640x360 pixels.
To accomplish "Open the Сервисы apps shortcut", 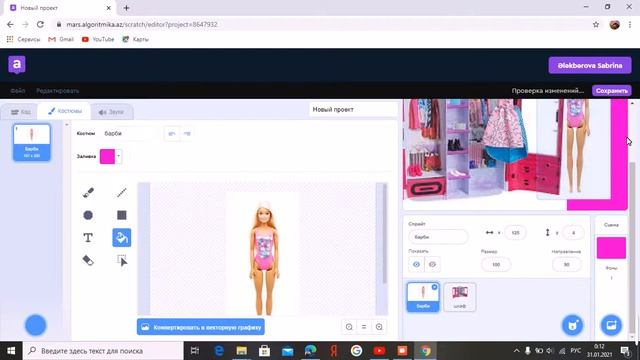I will [23, 39].
